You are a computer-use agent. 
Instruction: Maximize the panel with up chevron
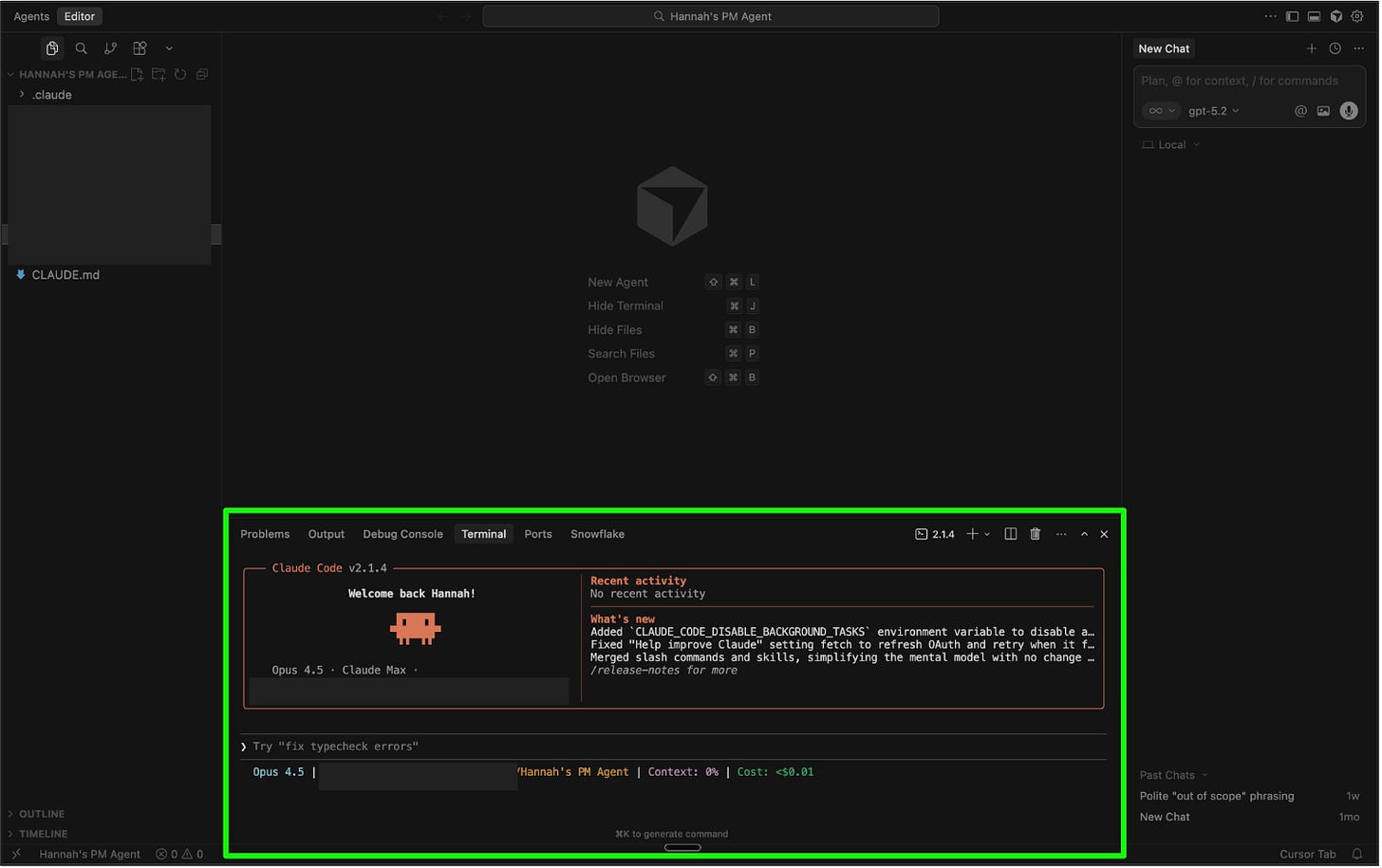point(1084,534)
